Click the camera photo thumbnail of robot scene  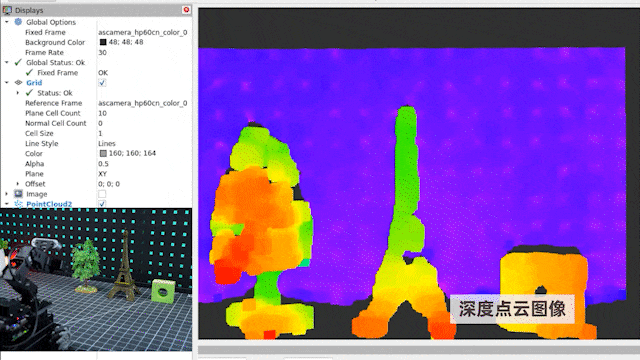pos(96,280)
